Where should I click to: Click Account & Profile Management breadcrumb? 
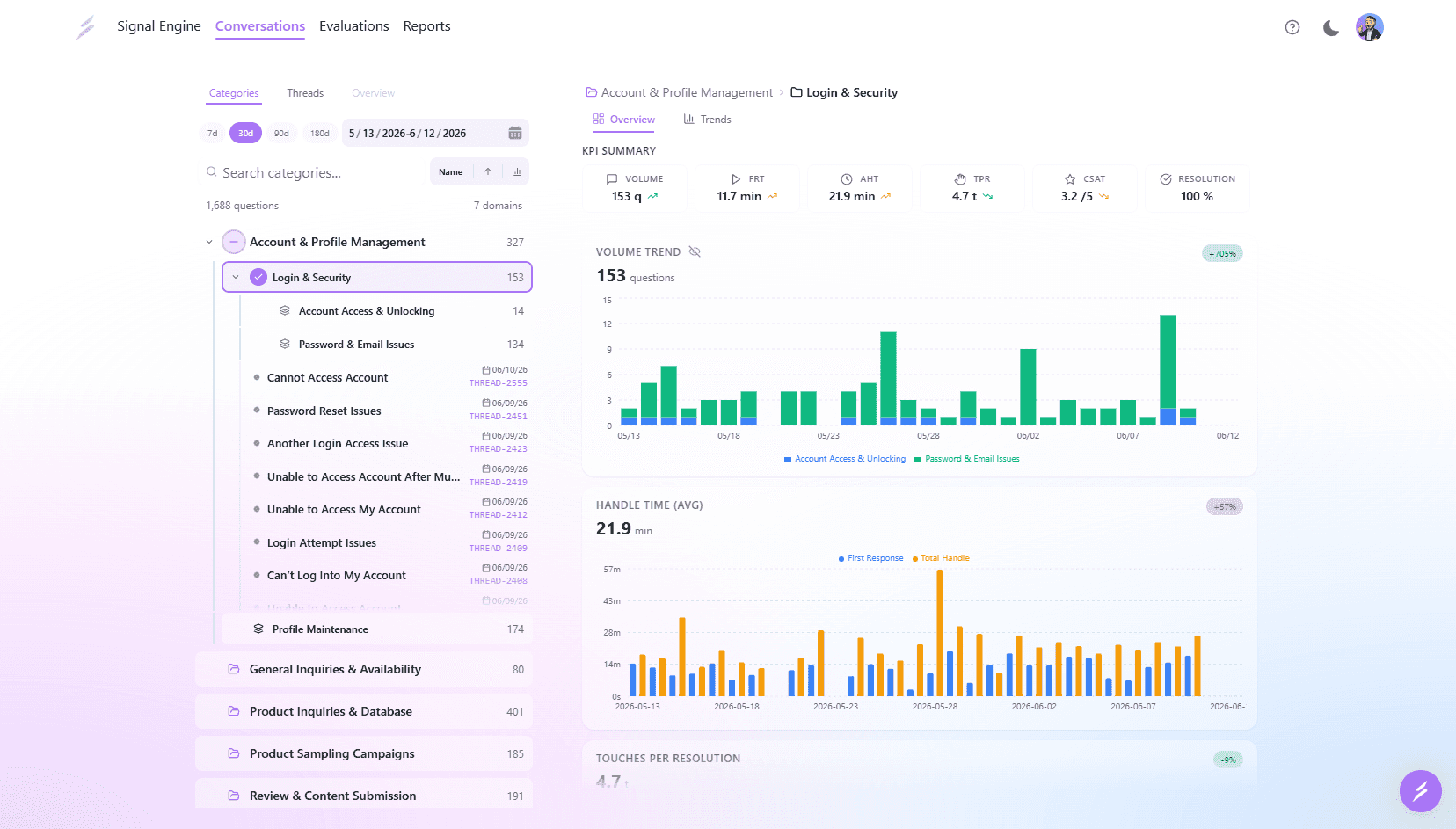point(687,92)
